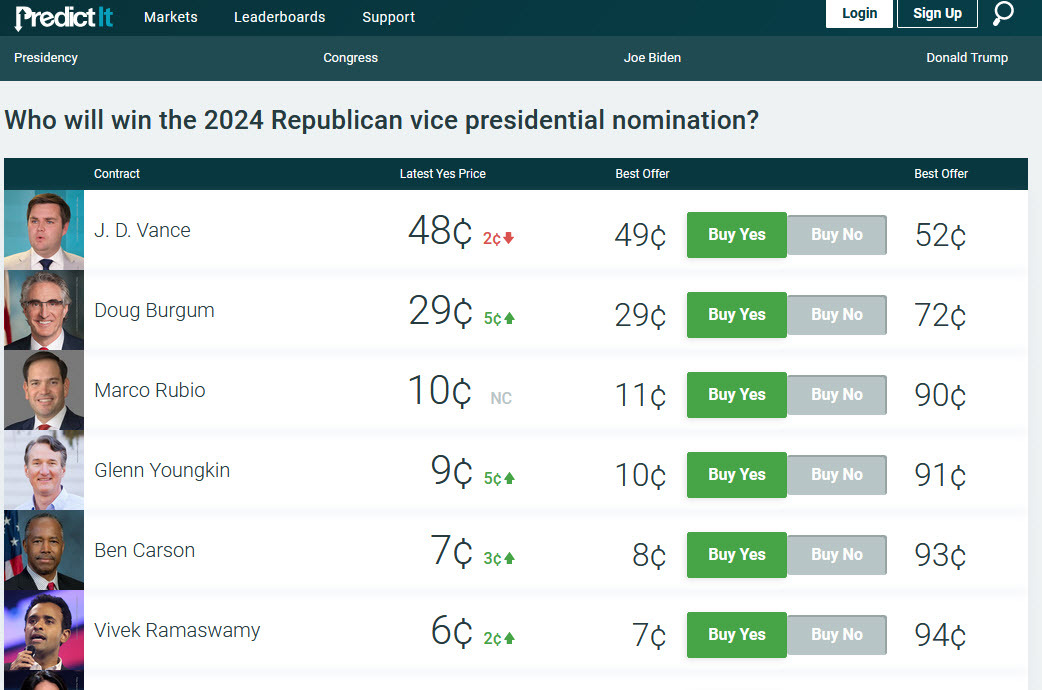Image resolution: width=1042 pixels, height=690 pixels.
Task: Switch to the Congress category
Action: [x=350, y=58]
